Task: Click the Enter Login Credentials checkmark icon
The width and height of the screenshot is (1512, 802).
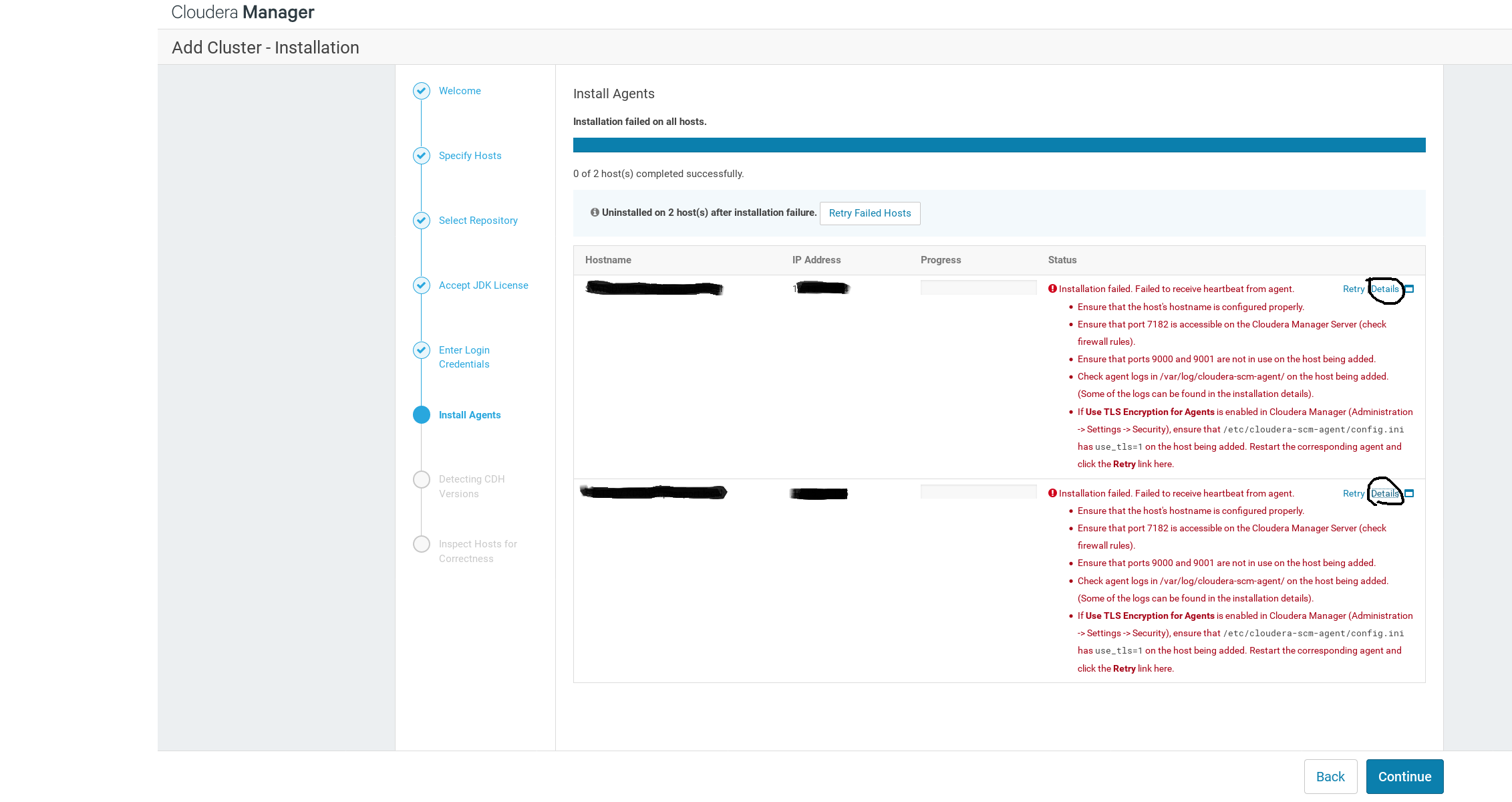Action: click(x=421, y=350)
